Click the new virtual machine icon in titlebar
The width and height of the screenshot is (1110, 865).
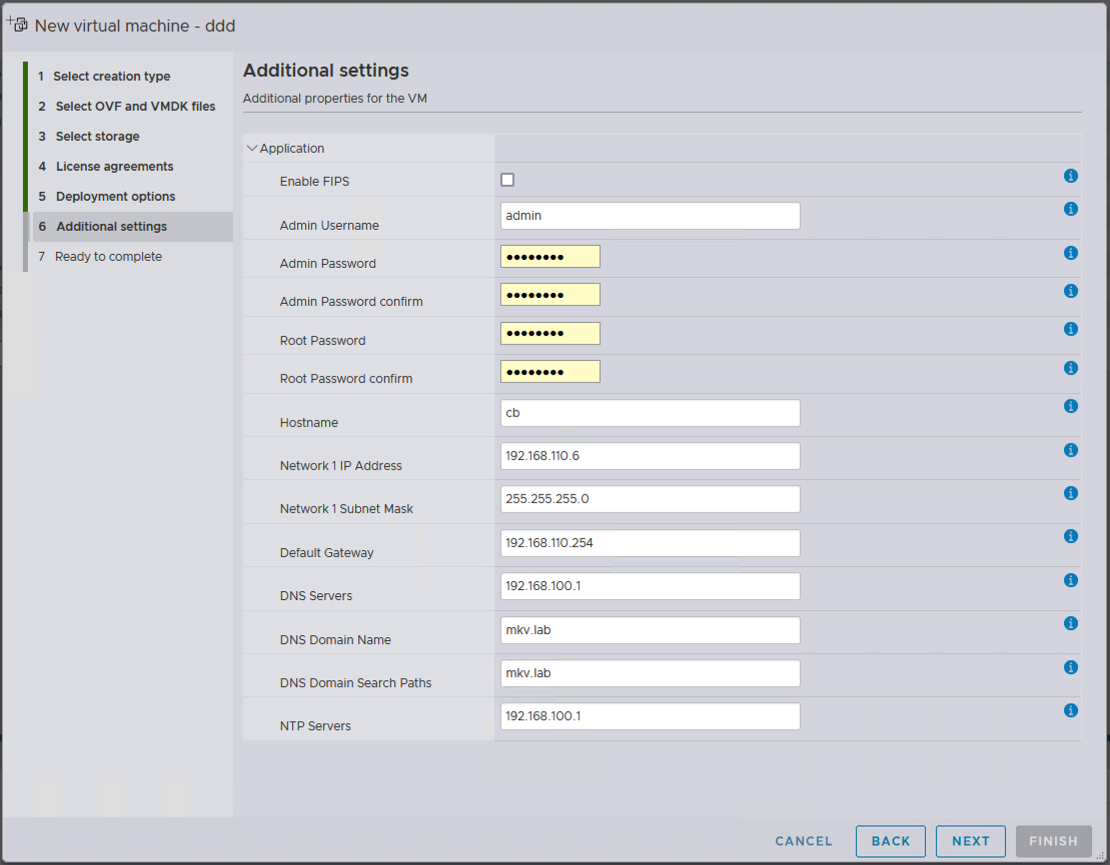(x=18, y=24)
